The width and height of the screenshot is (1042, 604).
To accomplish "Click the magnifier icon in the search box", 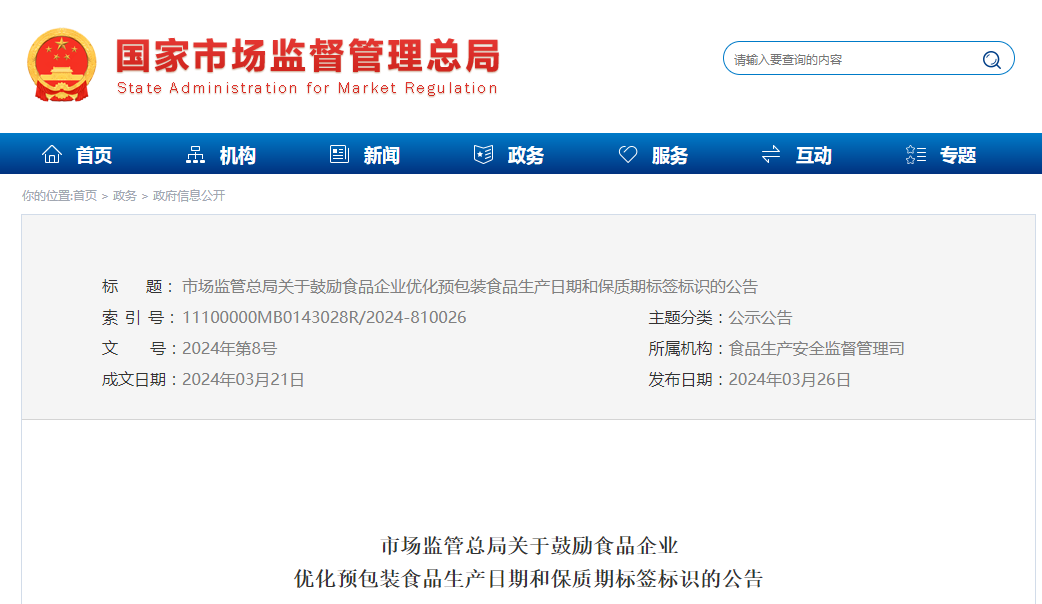I will tap(991, 58).
